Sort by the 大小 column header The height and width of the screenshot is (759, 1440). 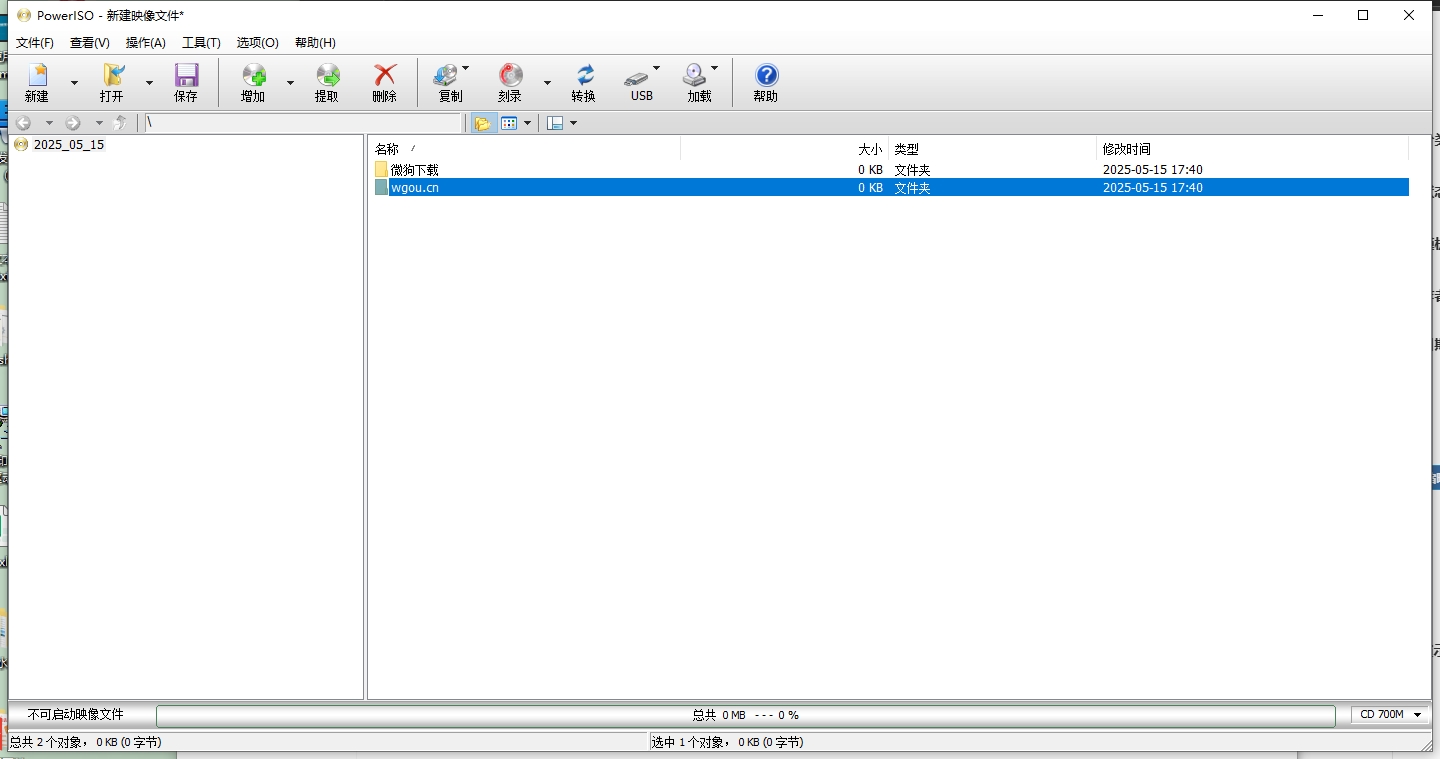click(x=785, y=149)
